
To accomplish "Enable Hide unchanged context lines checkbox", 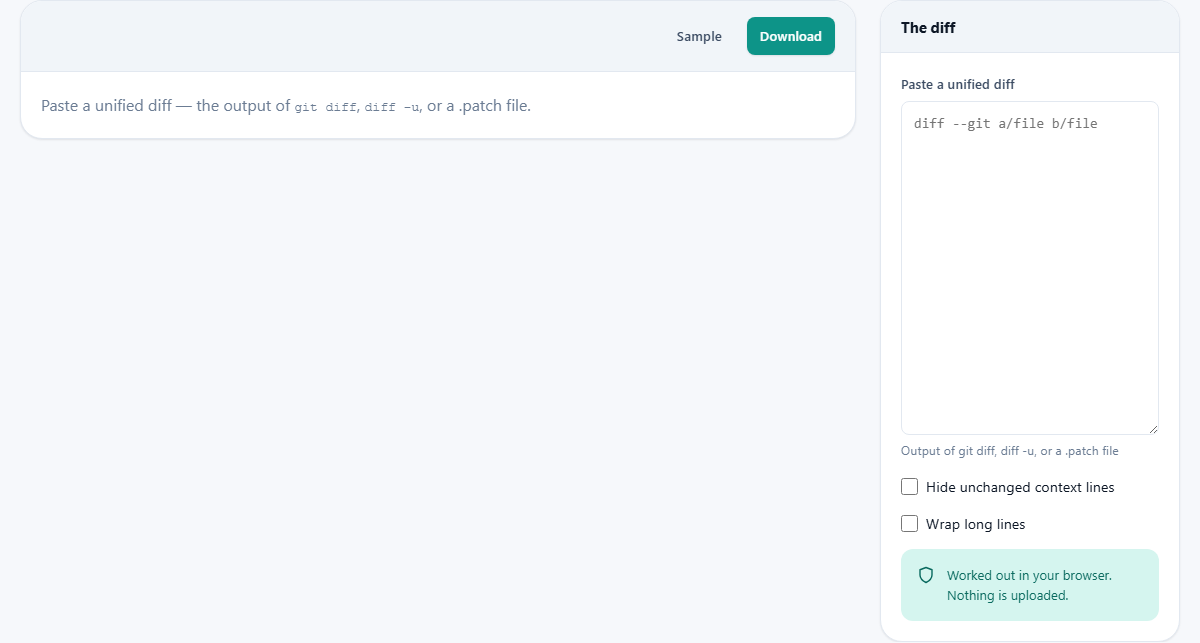I will click(x=909, y=487).
